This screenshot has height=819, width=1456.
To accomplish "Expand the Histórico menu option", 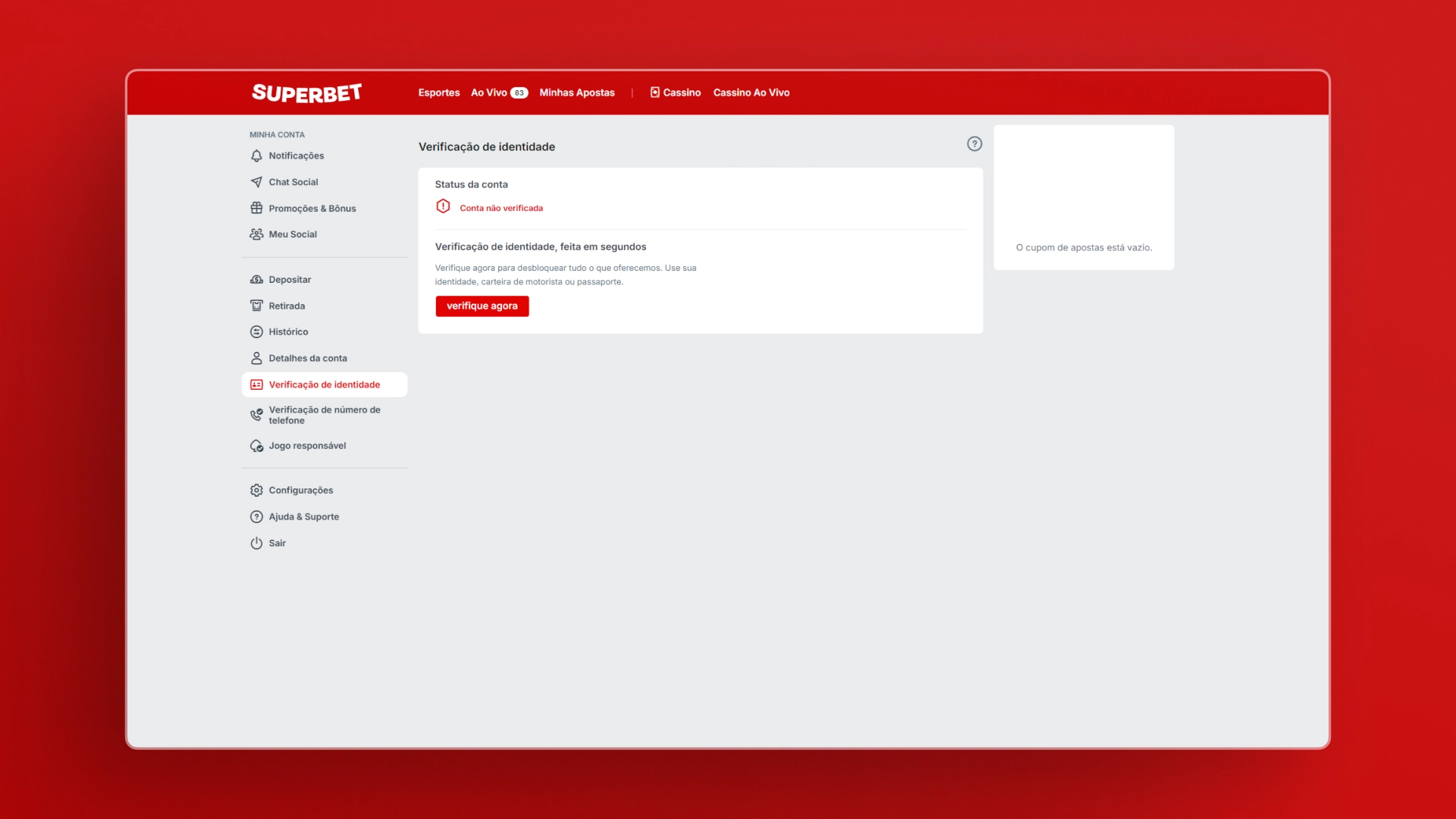I will pyautogui.click(x=288, y=331).
